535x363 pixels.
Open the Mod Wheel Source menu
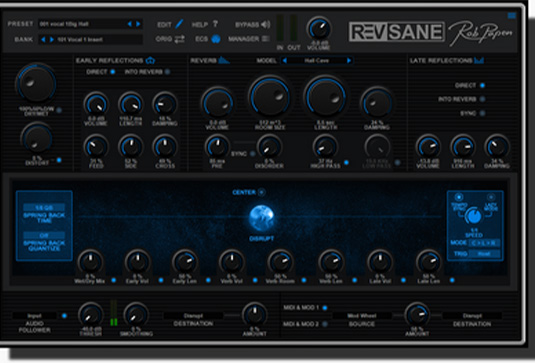point(362,316)
